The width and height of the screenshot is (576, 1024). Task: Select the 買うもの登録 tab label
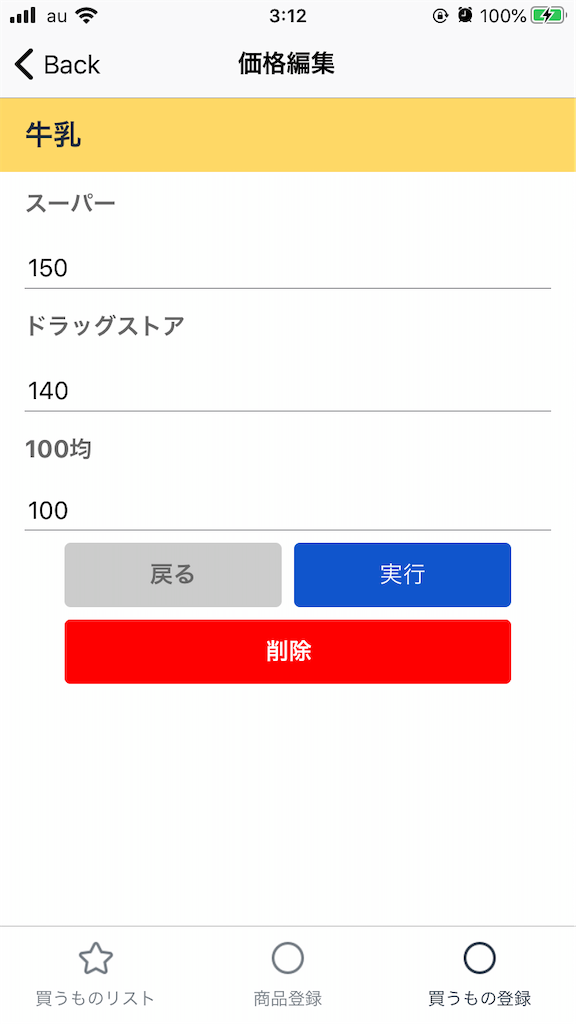point(481,997)
